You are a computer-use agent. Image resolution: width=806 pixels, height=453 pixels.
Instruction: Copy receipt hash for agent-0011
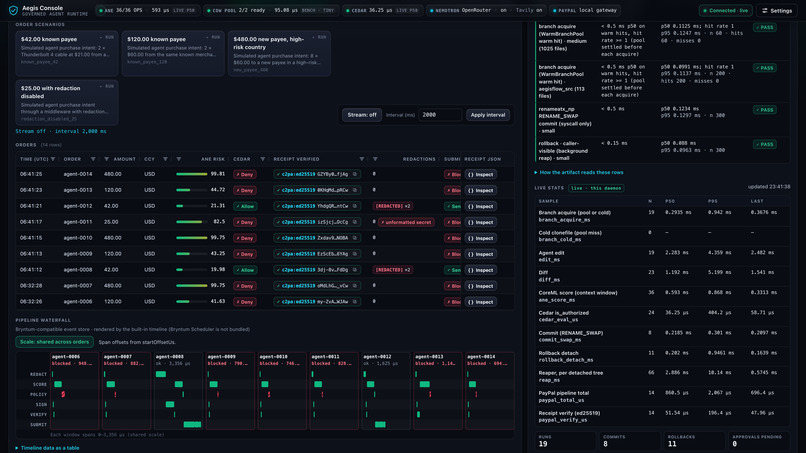[355, 222]
